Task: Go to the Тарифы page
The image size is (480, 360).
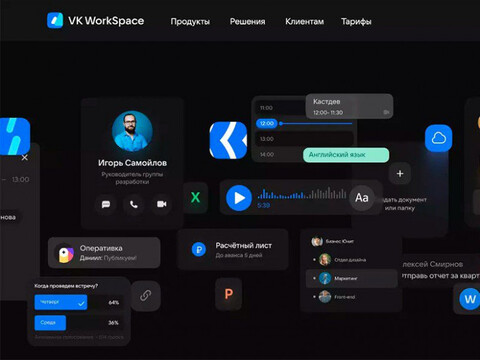Action: [x=356, y=22]
